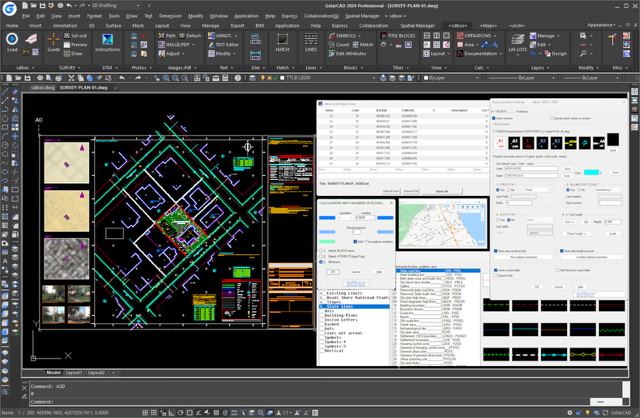
Task: Click Cancel in Area calculation settings dialog
Action: [x=558, y=287]
